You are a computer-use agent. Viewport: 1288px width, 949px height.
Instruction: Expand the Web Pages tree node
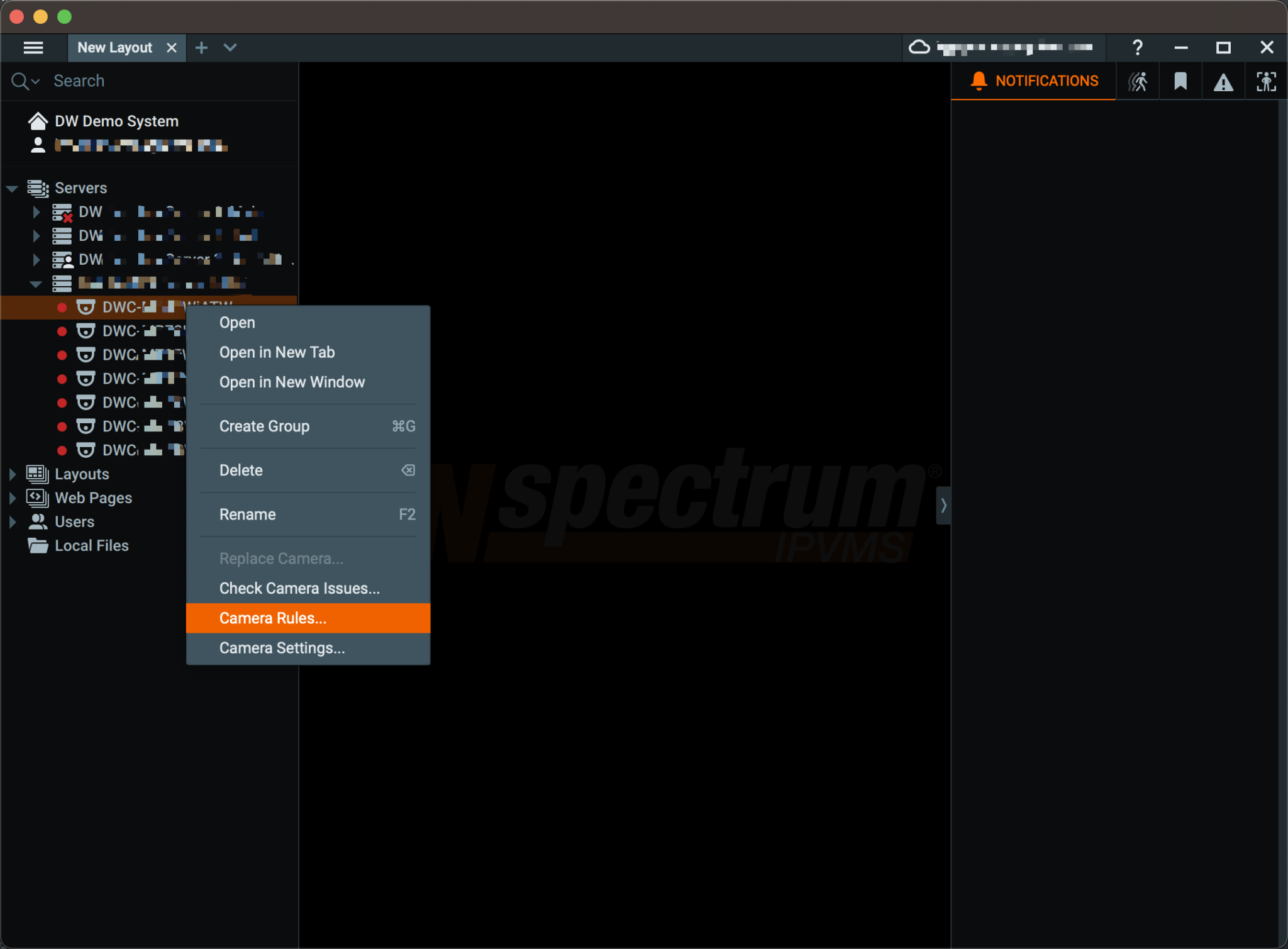[13, 498]
